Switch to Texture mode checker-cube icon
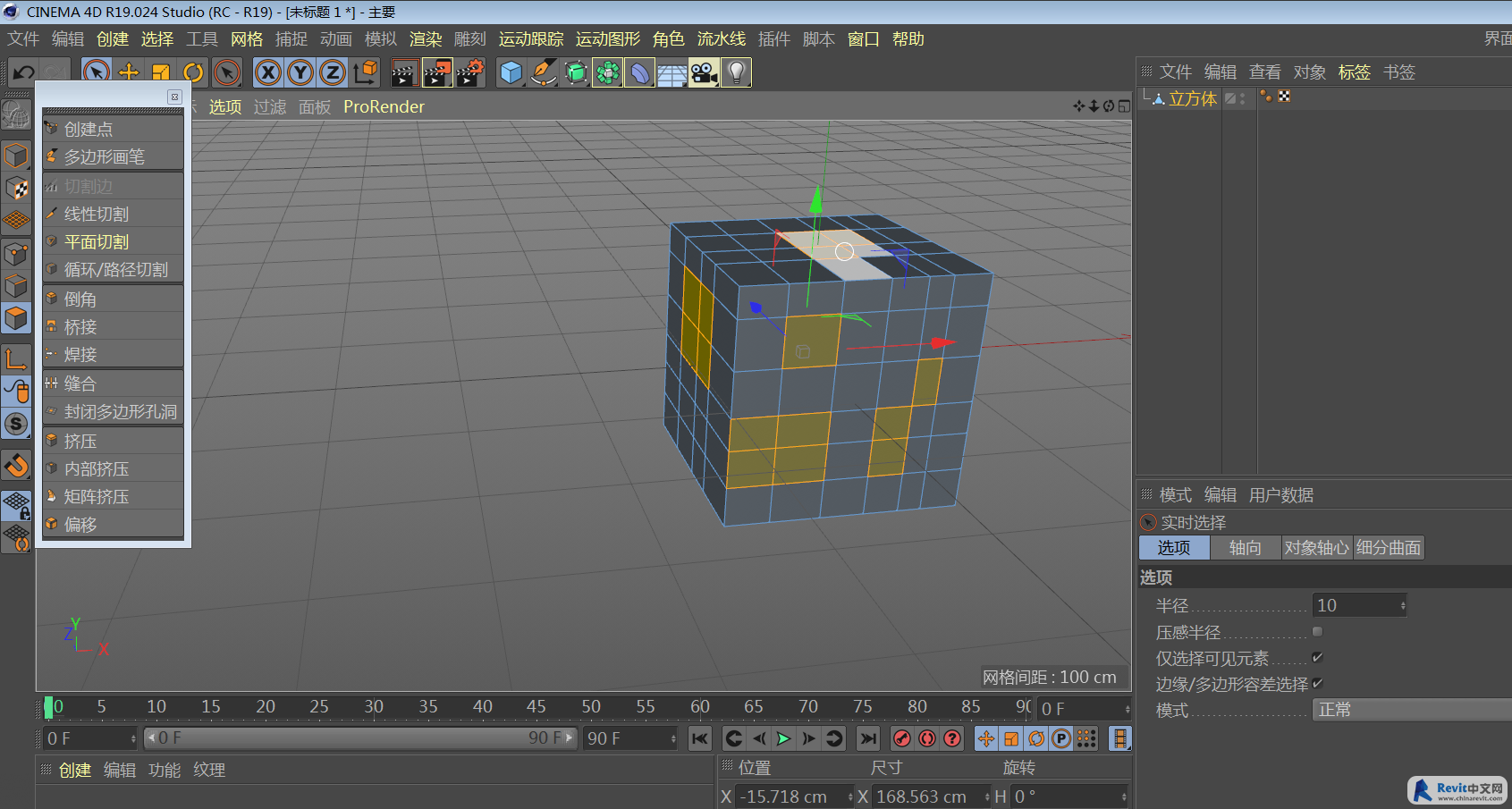Image resolution: width=1512 pixels, height=809 pixels. pos(16,189)
